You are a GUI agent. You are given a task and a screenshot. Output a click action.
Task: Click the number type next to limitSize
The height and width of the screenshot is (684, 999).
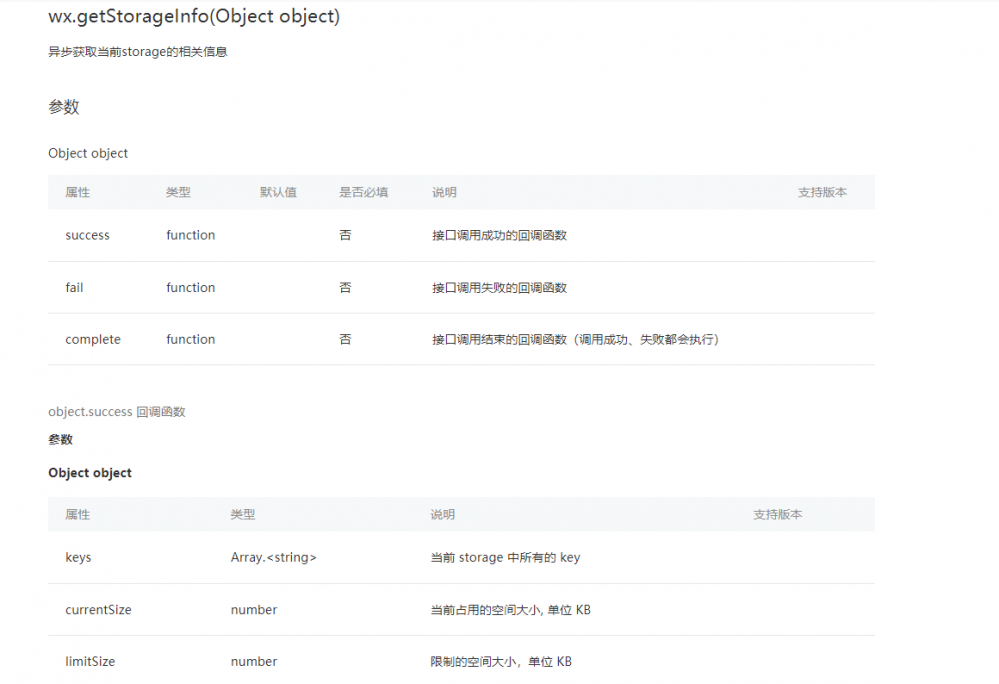coord(254,661)
